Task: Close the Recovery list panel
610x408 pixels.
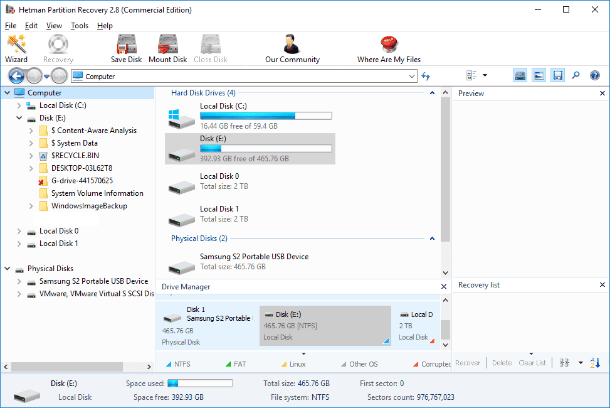Action: pyautogui.click(x=602, y=285)
